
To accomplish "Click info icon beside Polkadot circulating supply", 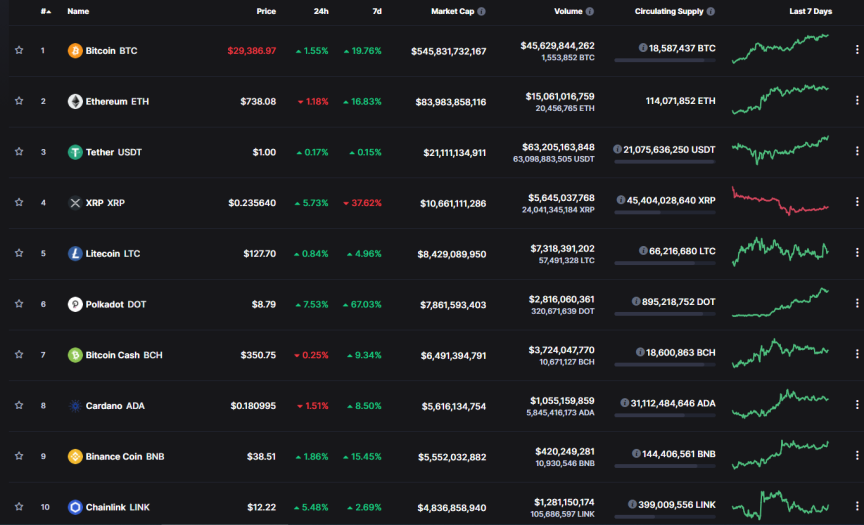I will click(x=636, y=301).
